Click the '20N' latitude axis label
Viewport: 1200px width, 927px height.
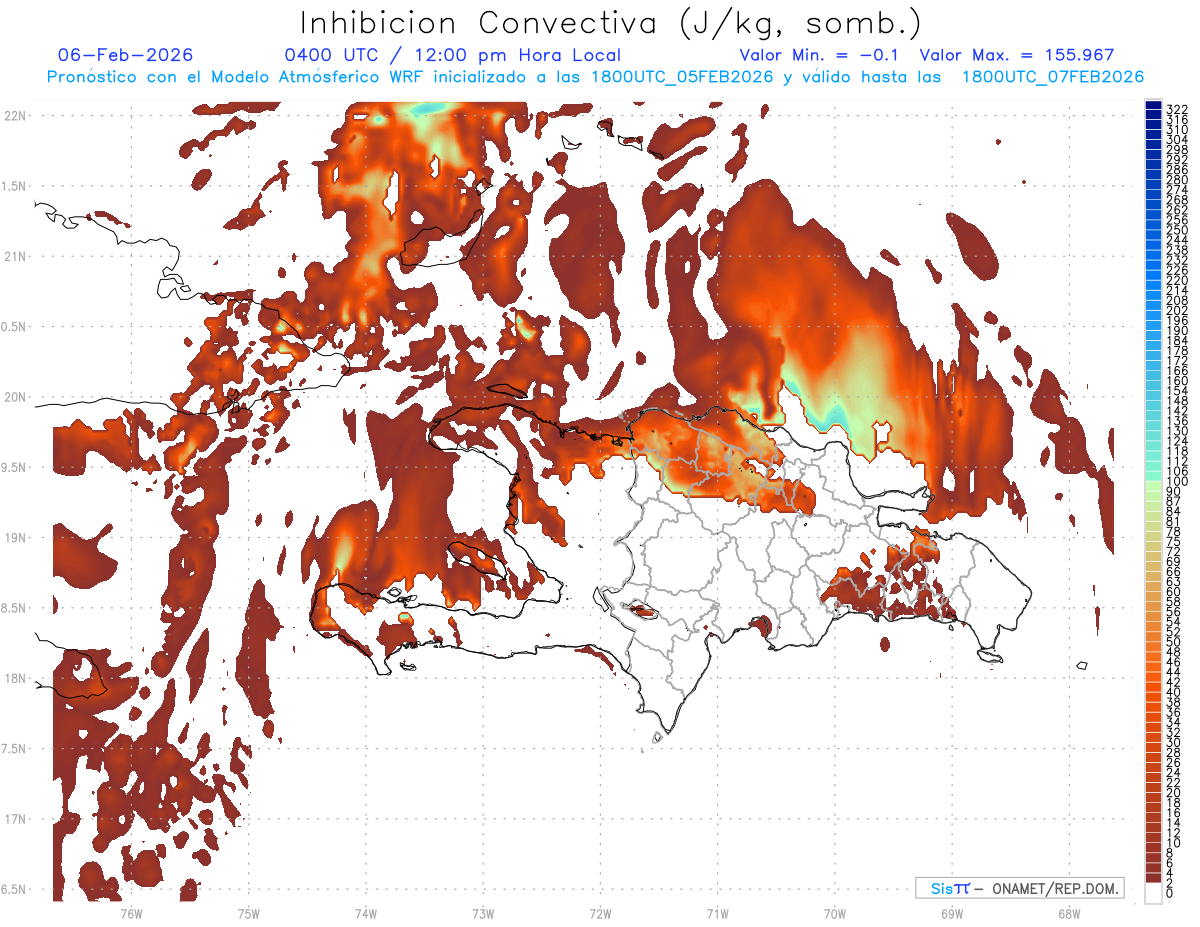pos(15,397)
